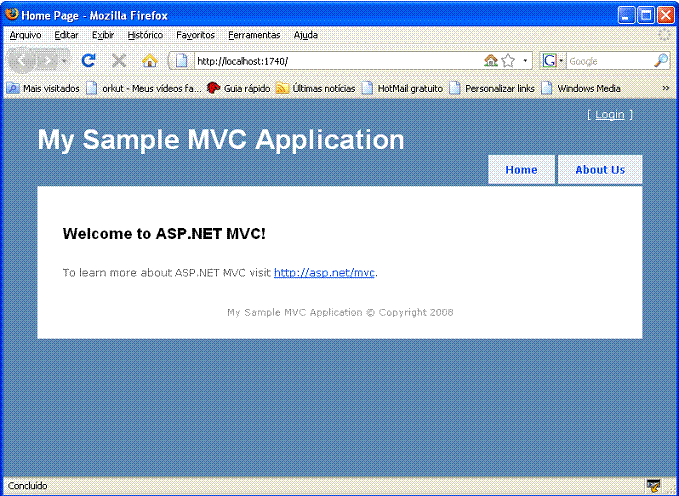Screen dimensions: 679x496
Task: Click the Firefox logo in title bar
Action: click(12, 15)
